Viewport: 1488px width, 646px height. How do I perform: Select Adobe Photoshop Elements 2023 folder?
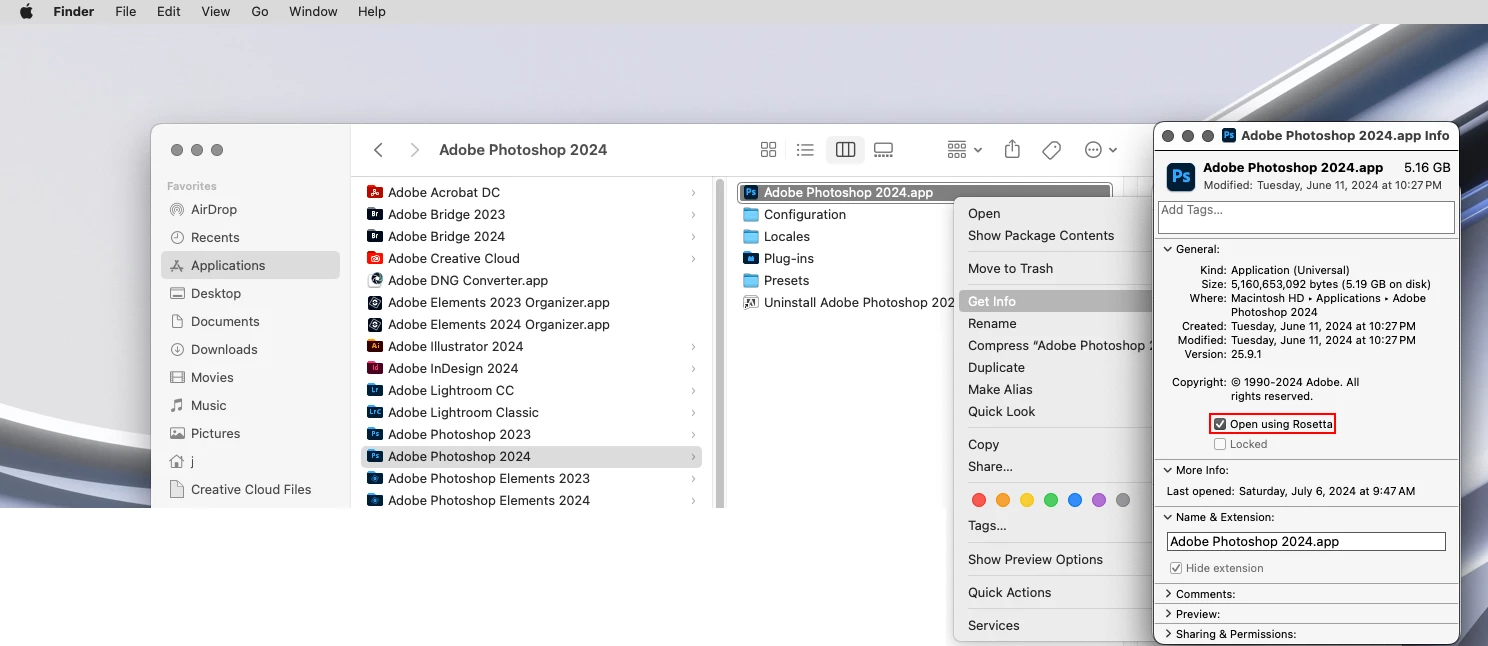point(531,478)
